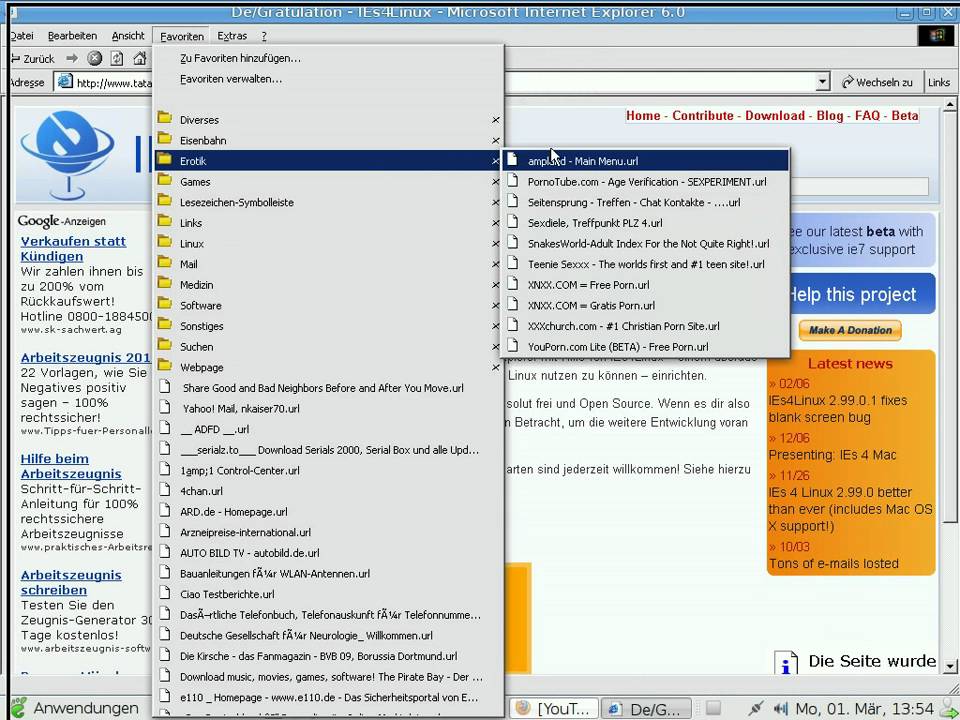Click the IEs4Linux globe logo
This screenshot has height=720, width=960.
point(67,154)
